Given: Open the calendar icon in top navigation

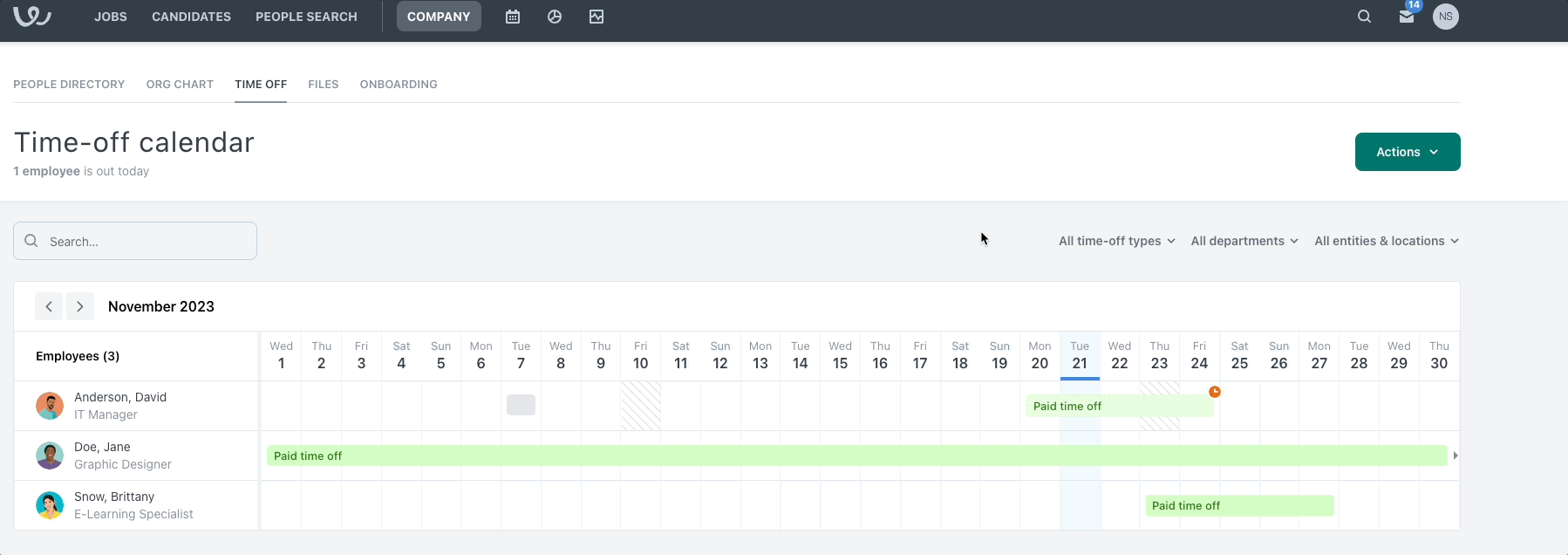Looking at the screenshot, I should point(513,17).
